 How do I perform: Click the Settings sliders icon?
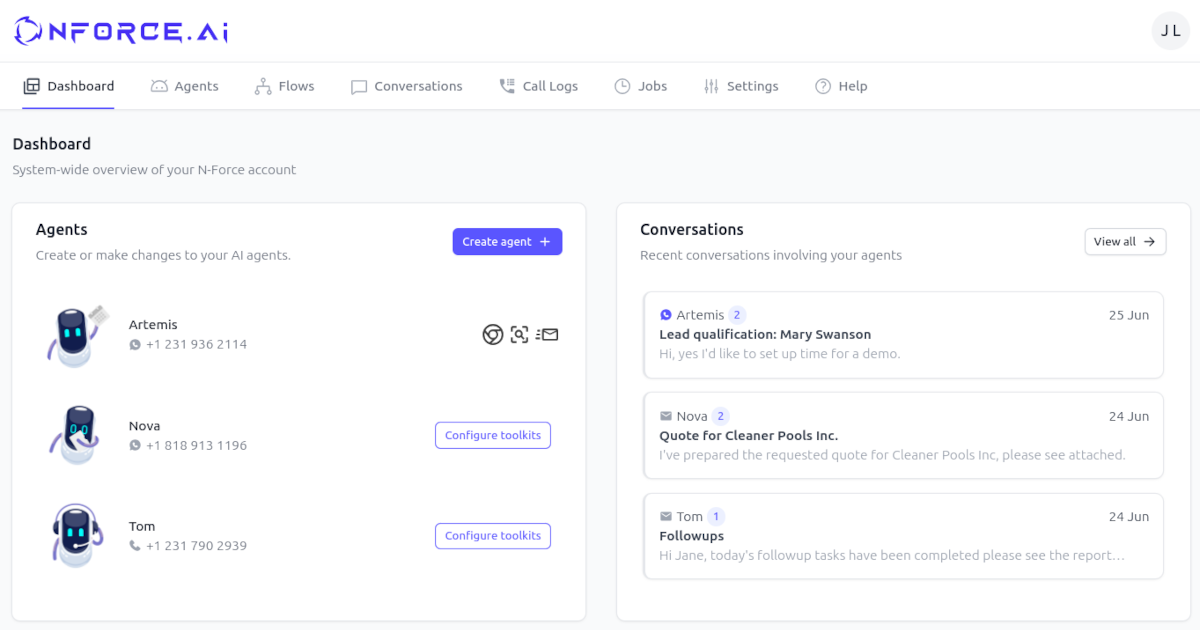click(709, 86)
